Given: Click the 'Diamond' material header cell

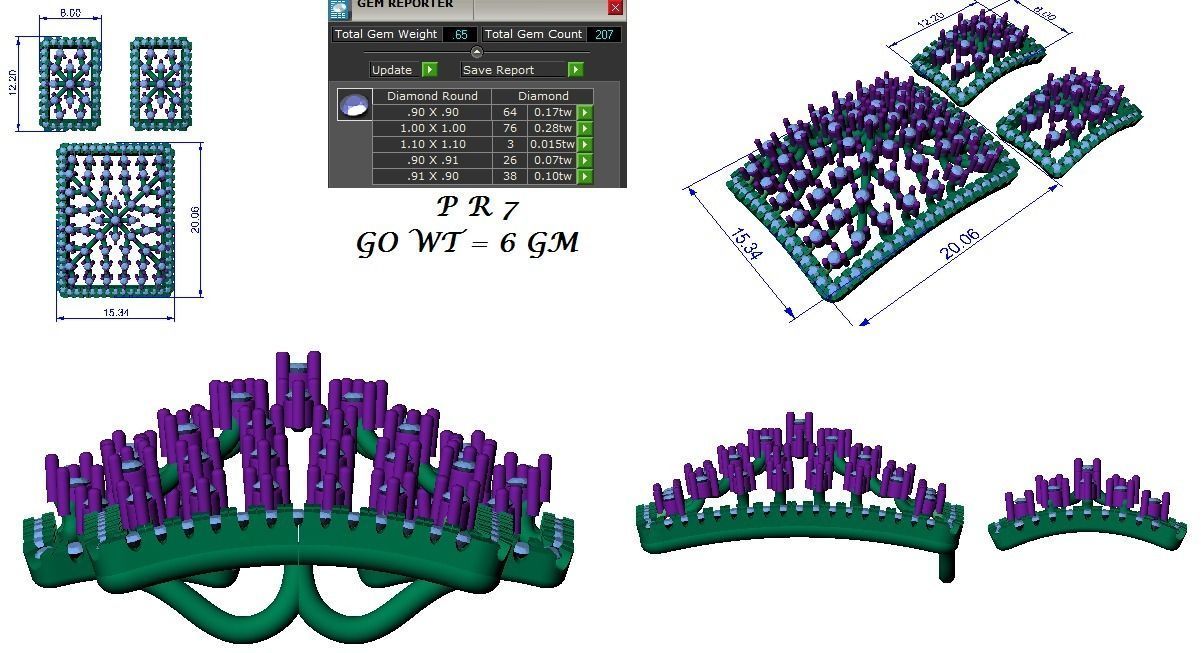Looking at the screenshot, I should pos(543,96).
